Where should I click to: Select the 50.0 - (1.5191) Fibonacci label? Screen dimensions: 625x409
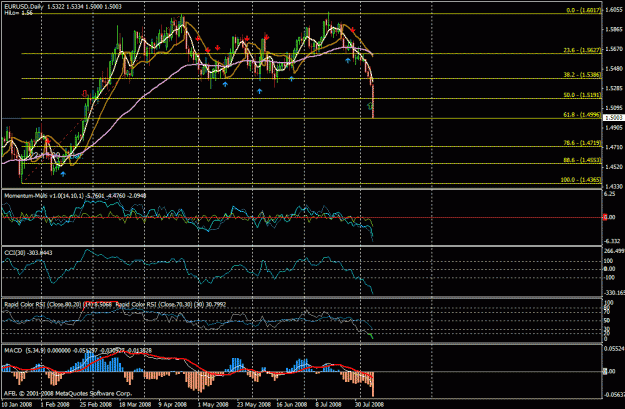582,95
